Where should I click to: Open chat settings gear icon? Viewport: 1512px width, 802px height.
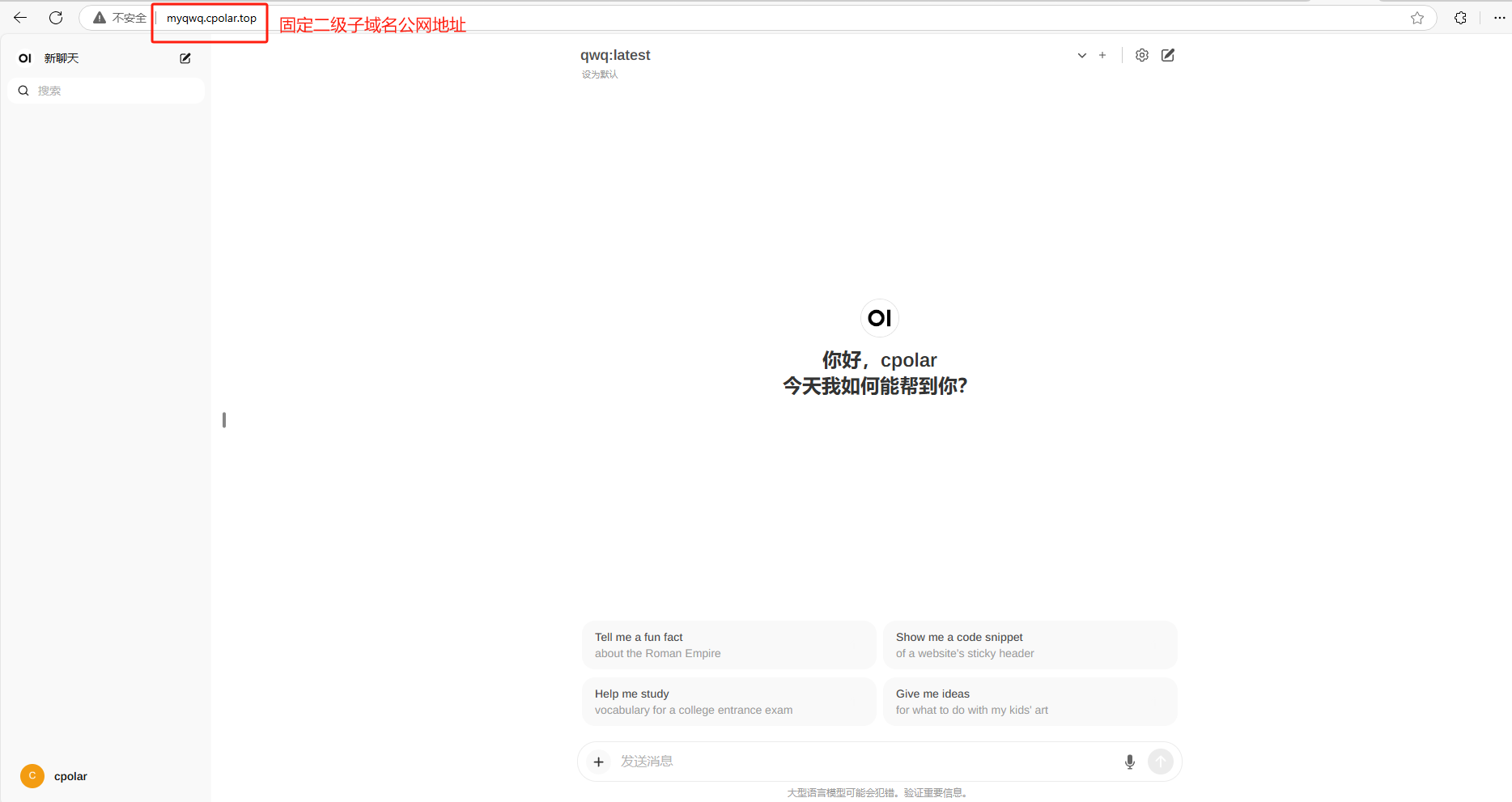(x=1142, y=55)
